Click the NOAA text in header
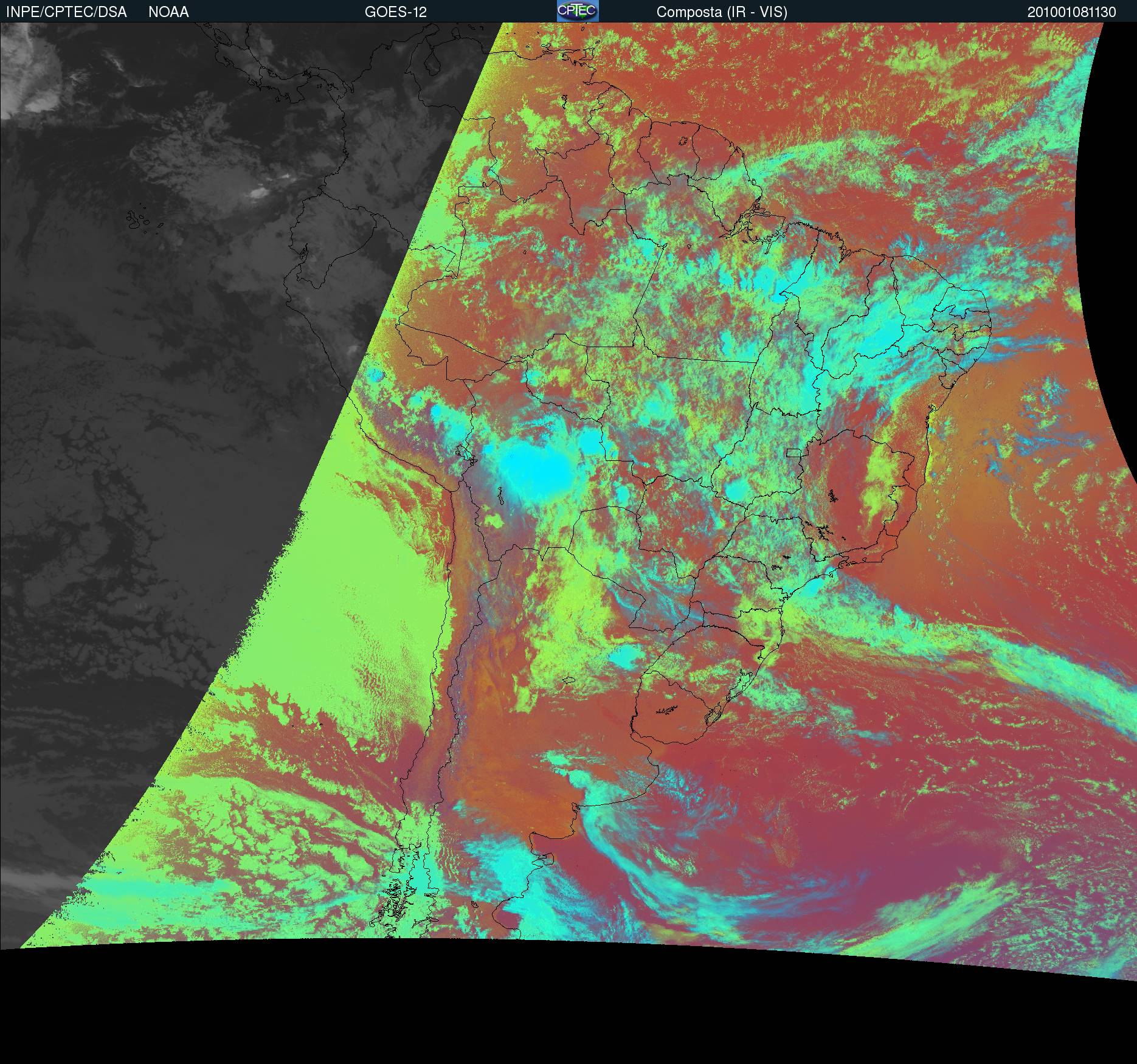The image size is (1137, 1064). click(168, 12)
